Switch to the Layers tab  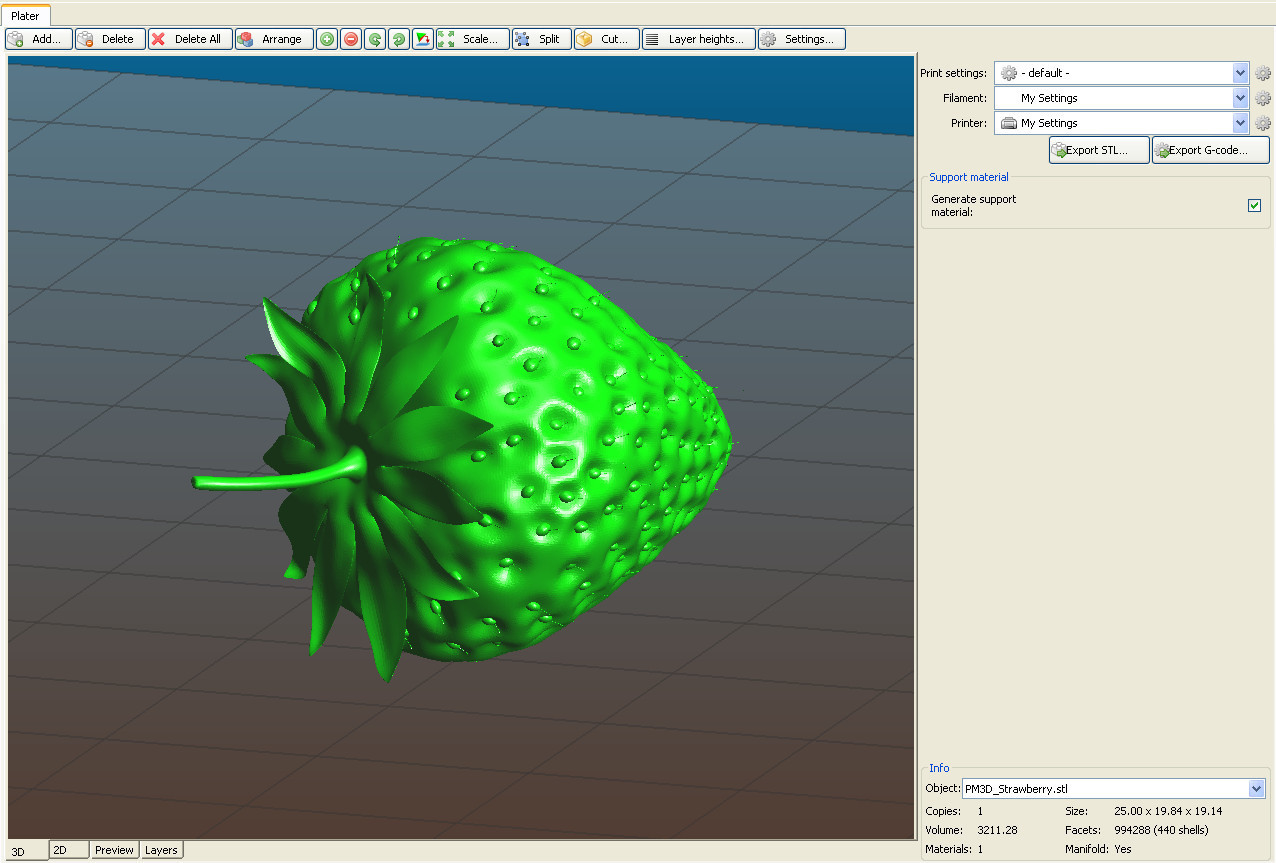click(161, 850)
